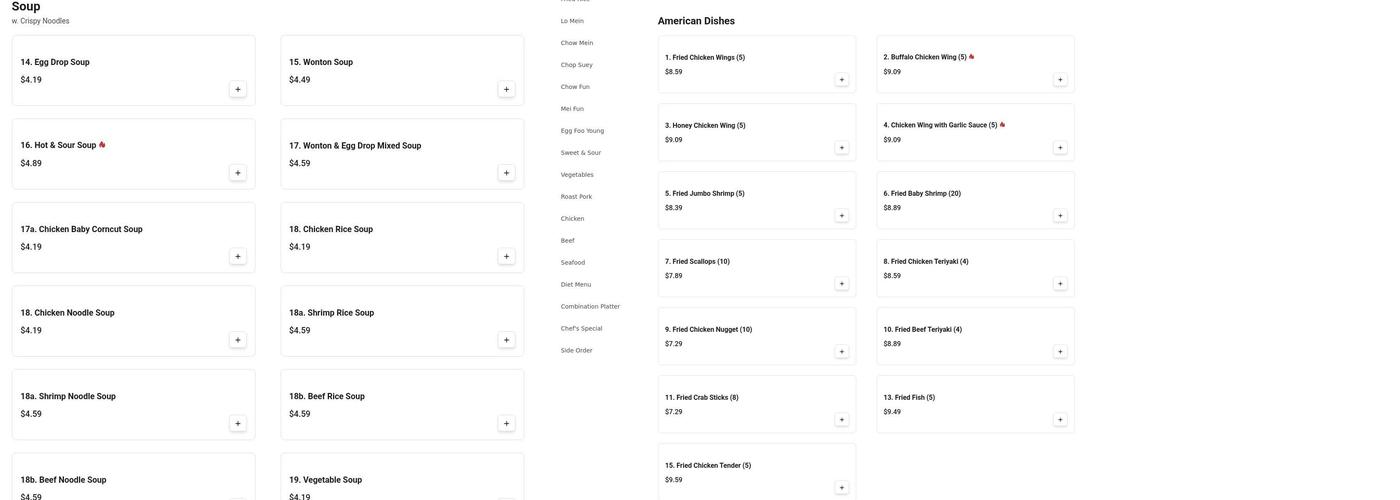Click plus on Buffalo Chicken Wing (5)
This screenshot has width=1400, height=500.
(x=1060, y=79)
